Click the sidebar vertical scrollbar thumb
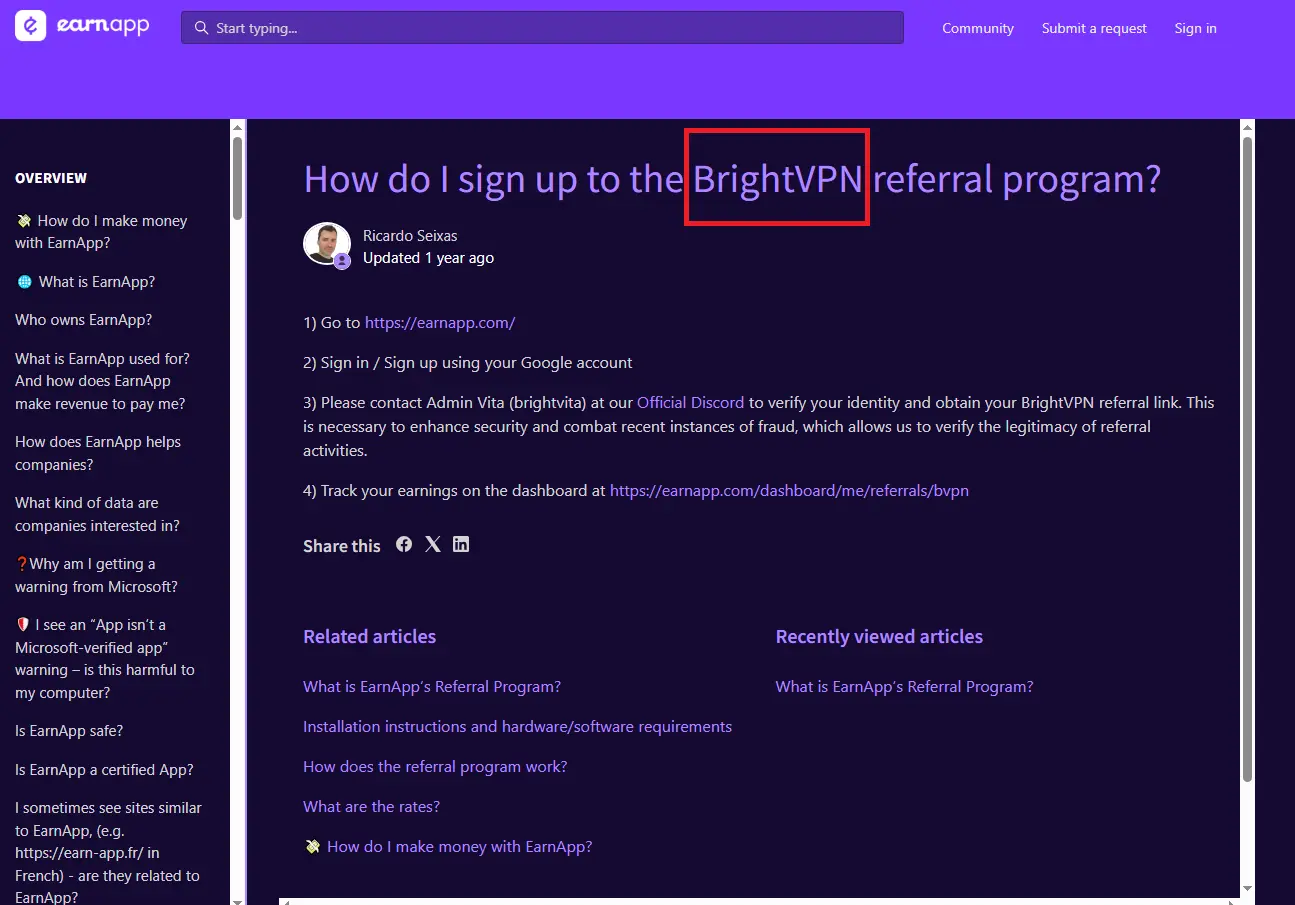Viewport: 1295px width, 905px height. coord(238,178)
